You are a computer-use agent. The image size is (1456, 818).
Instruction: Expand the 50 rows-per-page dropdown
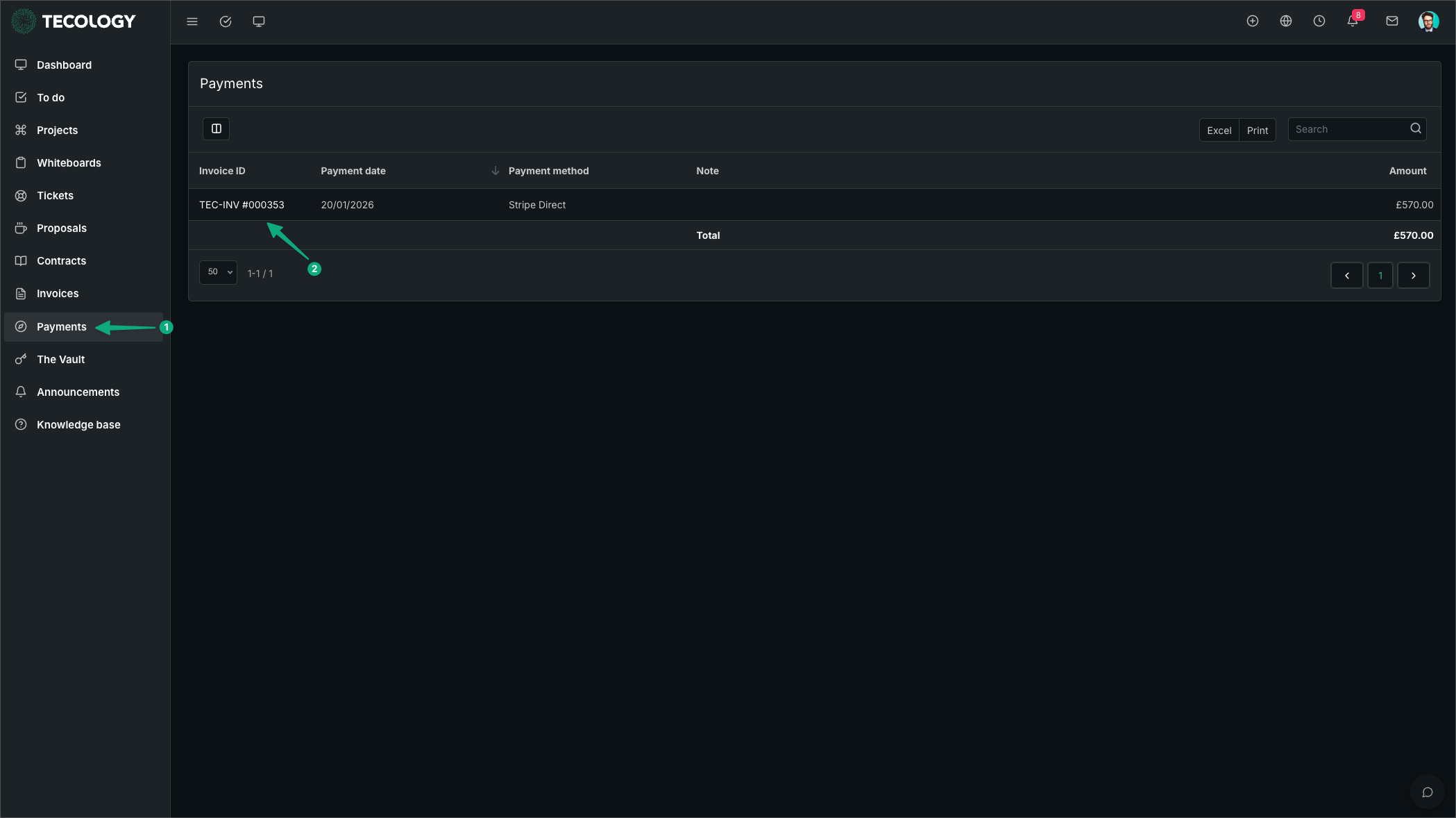219,272
